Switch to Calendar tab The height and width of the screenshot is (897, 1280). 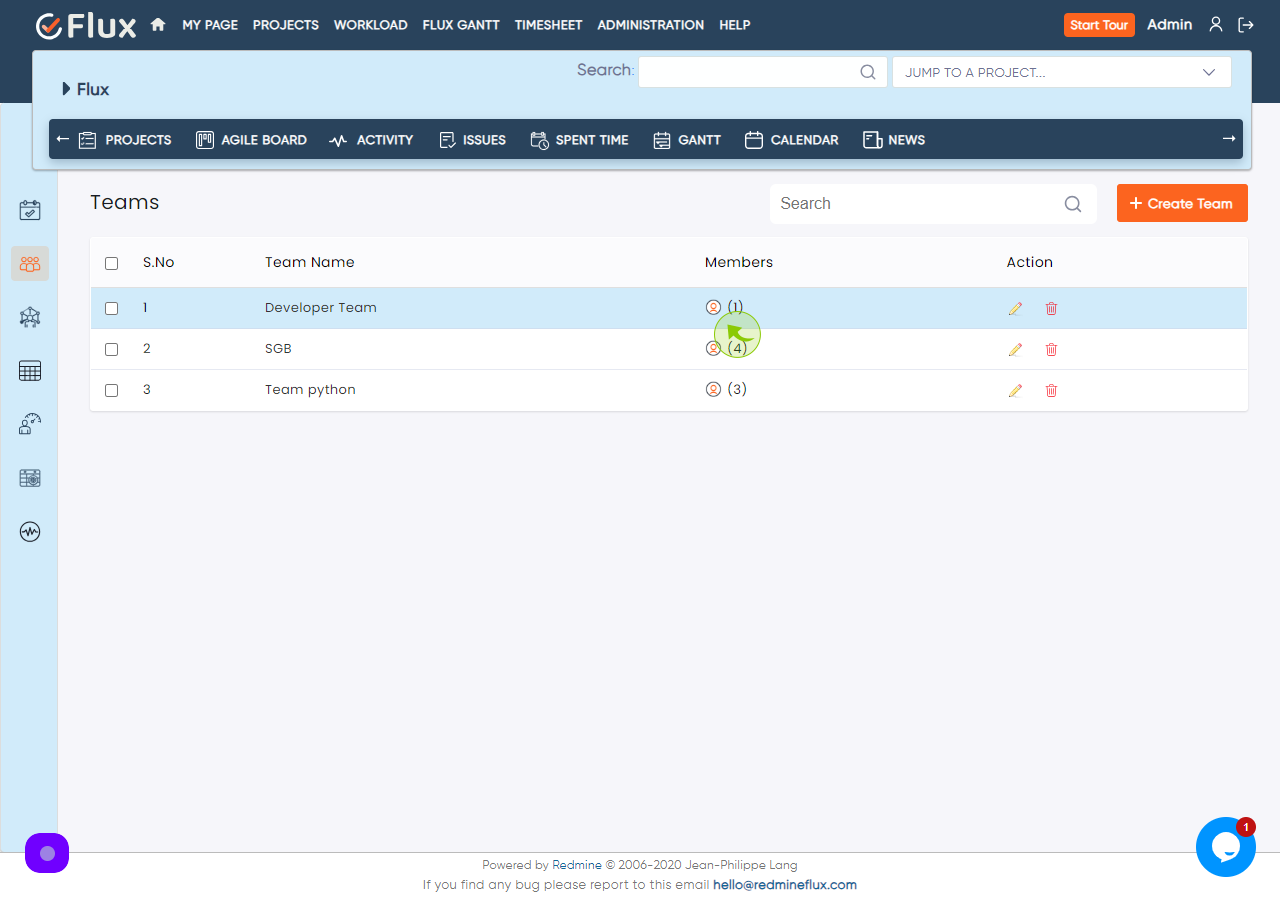(792, 140)
